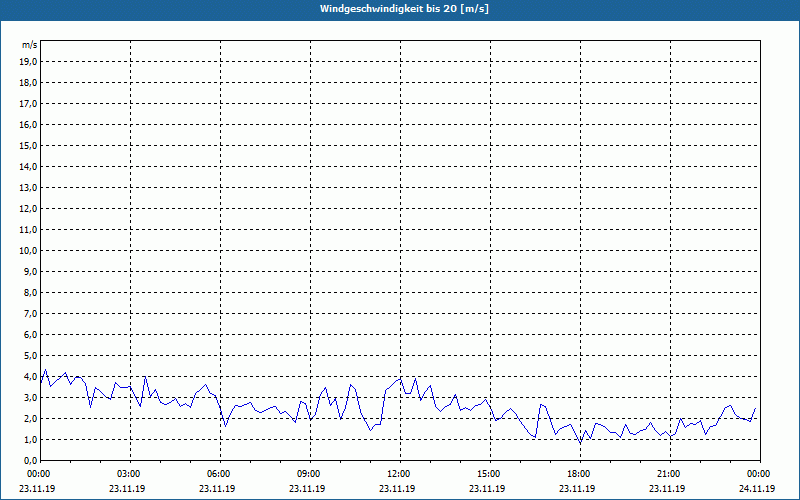Click the 24.11.19 date label
Image resolution: width=800 pixels, height=500 pixels.
pos(757,488)
